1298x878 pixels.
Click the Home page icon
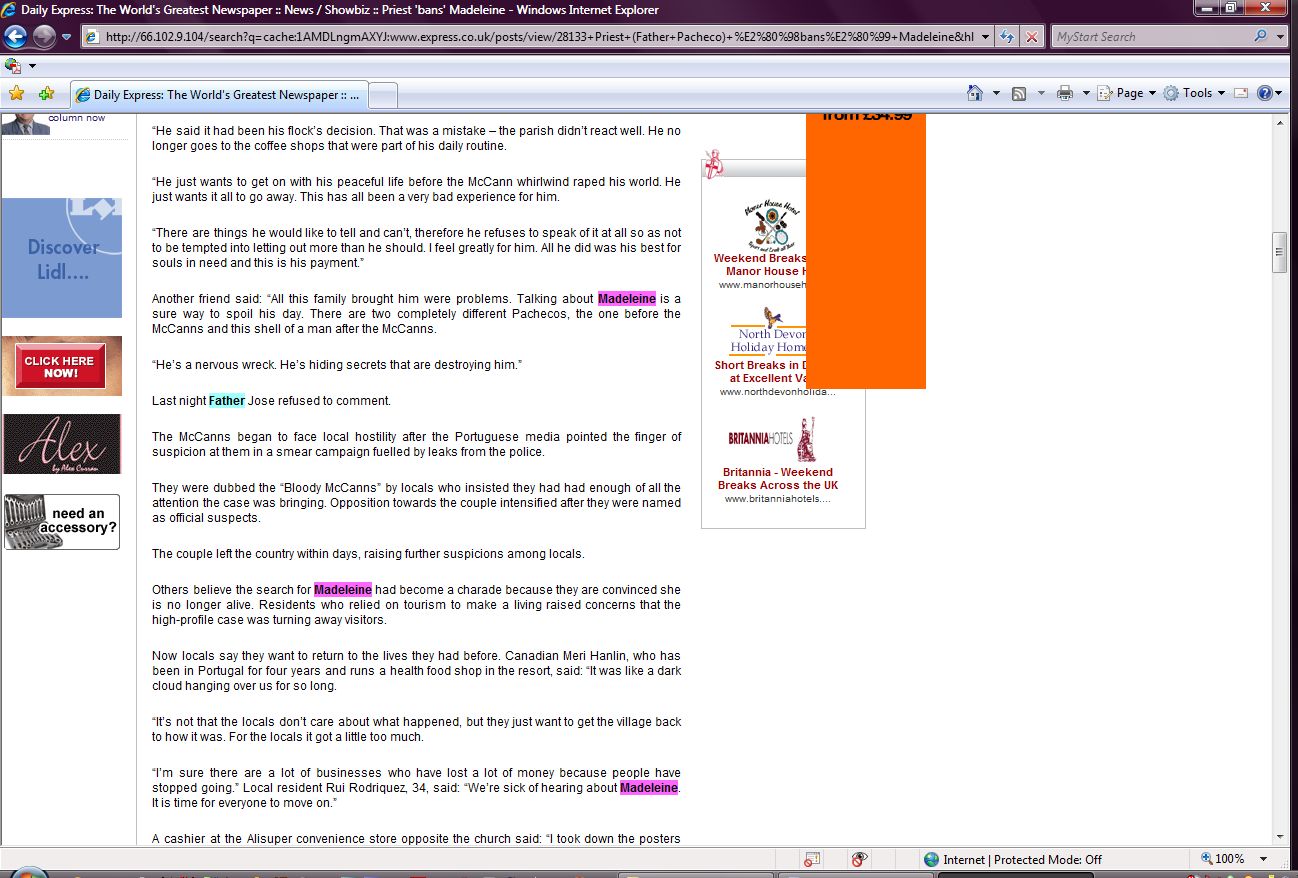(x=975, y=93)
